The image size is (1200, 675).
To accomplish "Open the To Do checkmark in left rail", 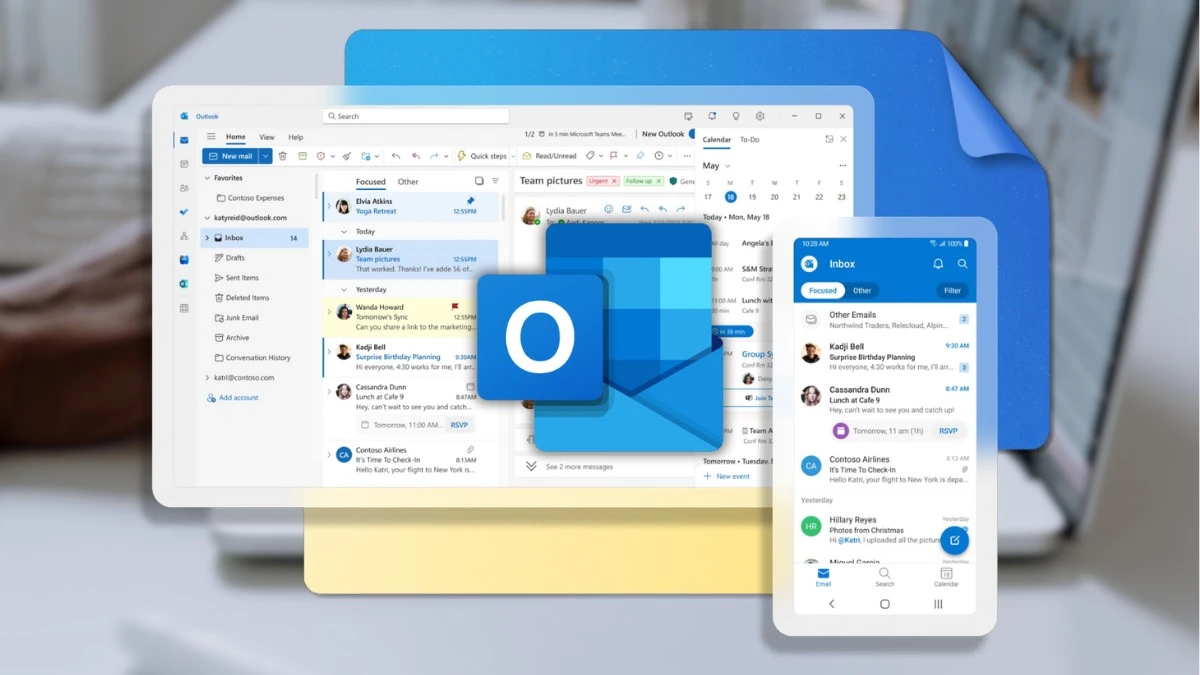I will [184, 212].
